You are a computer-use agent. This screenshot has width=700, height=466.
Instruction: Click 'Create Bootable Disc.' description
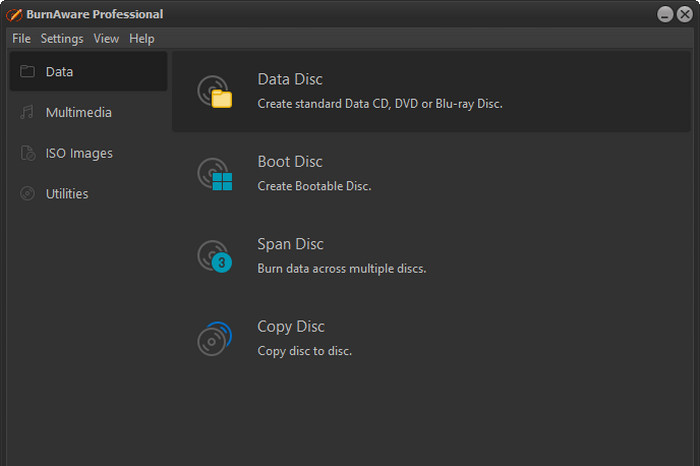click(314, 186)
